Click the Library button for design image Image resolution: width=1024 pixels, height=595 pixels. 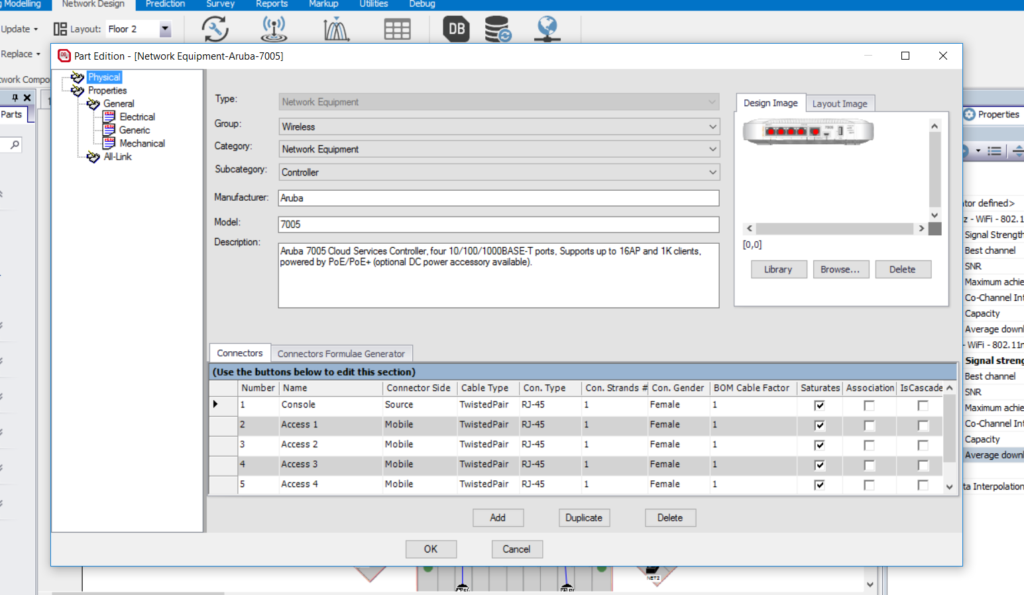pos(778,269)
